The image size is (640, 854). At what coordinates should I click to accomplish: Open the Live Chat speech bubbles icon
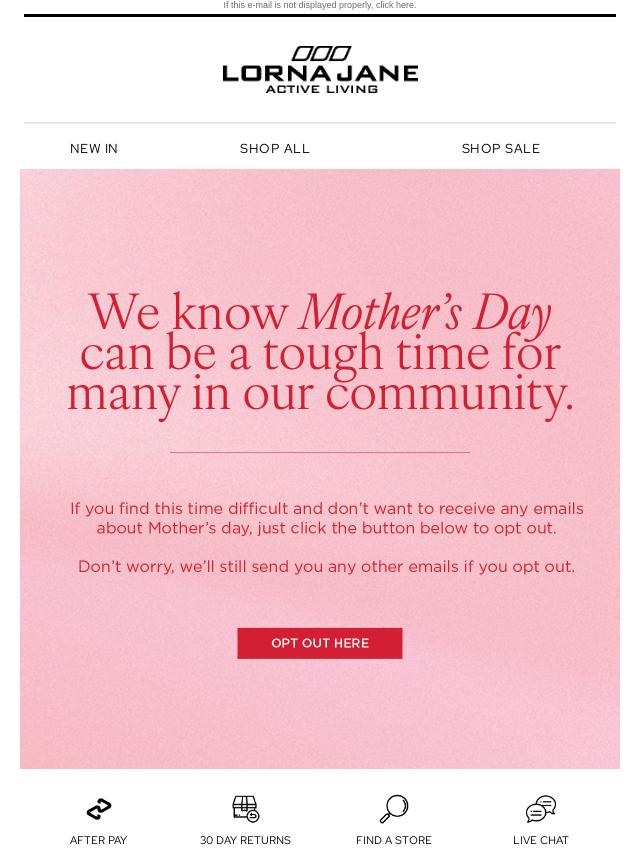pyautogui.click(x=540, y=808)
